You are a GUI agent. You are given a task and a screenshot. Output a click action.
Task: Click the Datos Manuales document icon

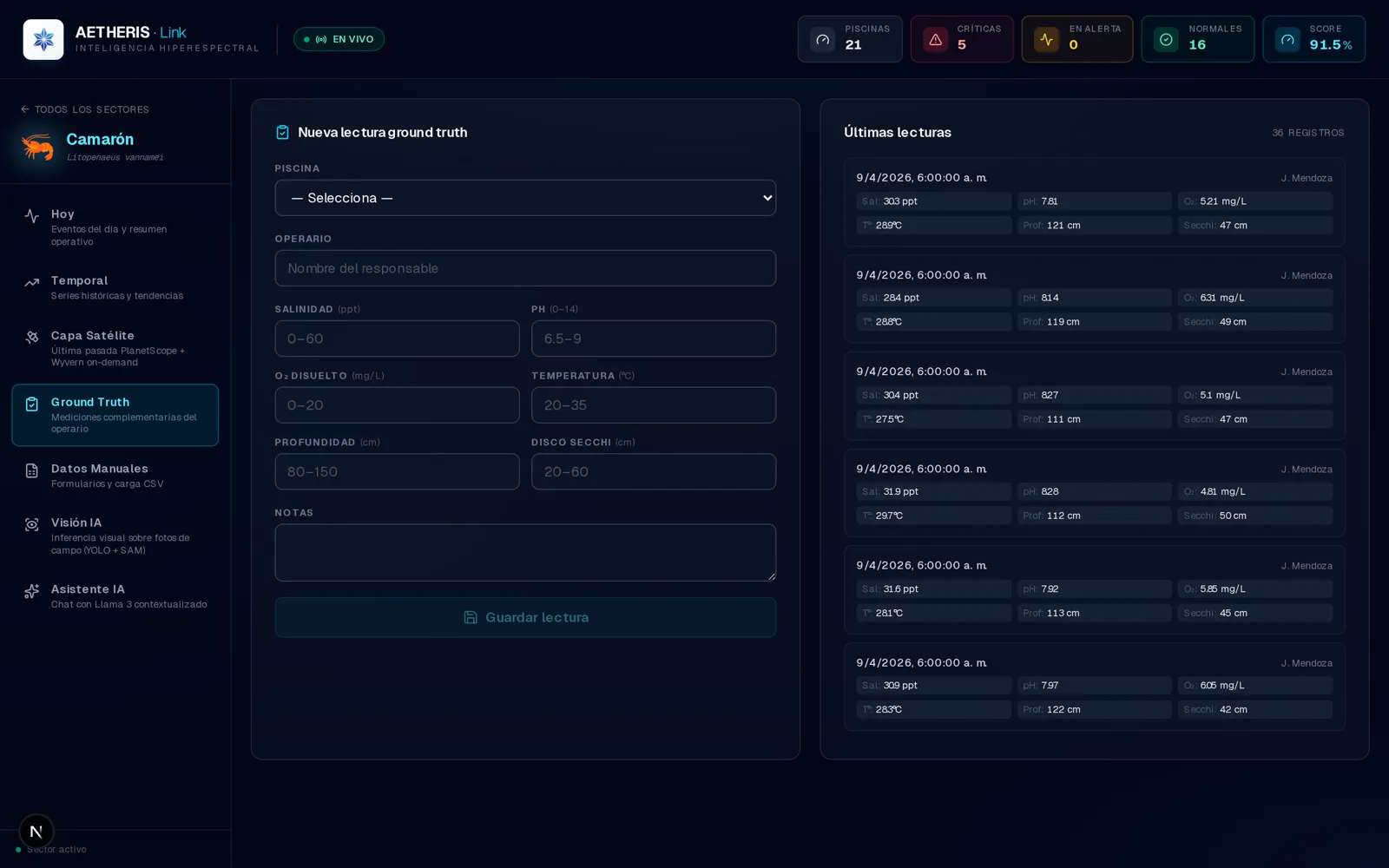(32, 470)
